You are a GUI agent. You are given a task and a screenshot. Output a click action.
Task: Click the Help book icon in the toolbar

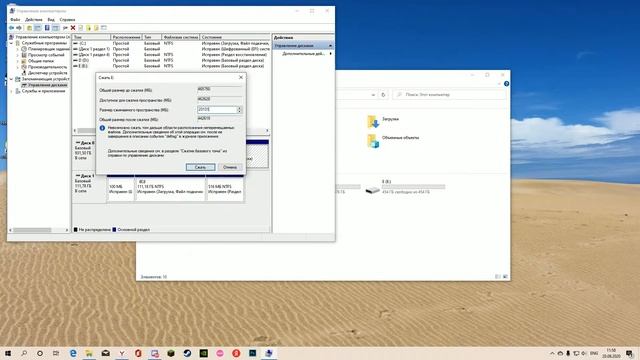tap(47, 28)
